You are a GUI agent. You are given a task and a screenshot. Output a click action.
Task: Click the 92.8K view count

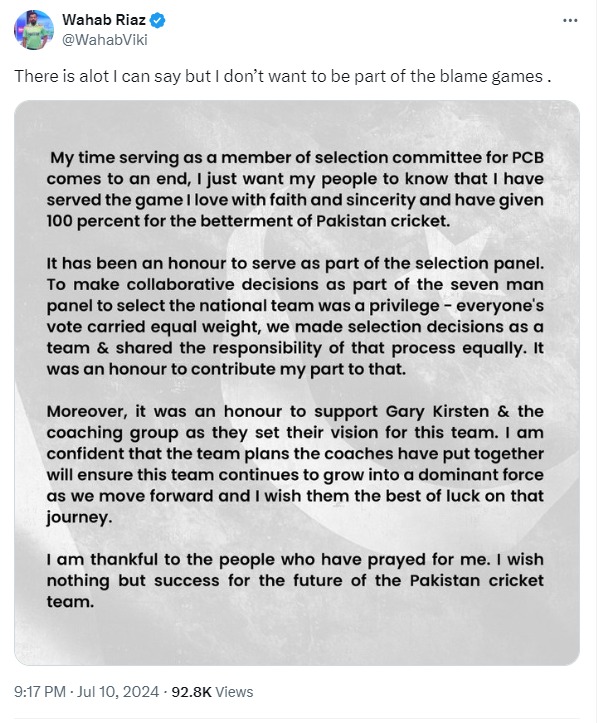tap(191, 692)
